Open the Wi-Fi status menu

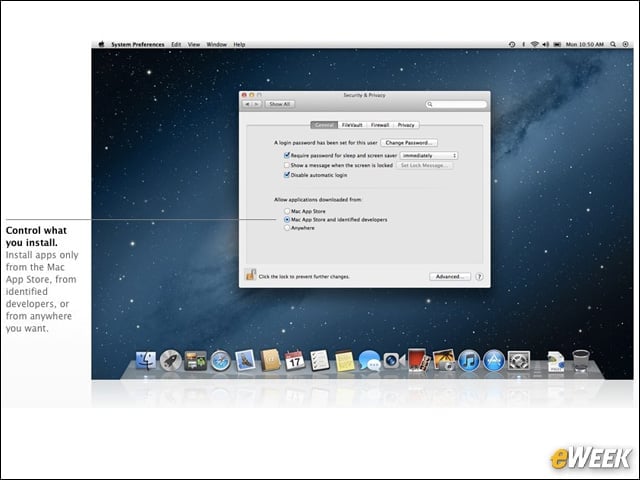pyautogui.click(x=534, y=44)
